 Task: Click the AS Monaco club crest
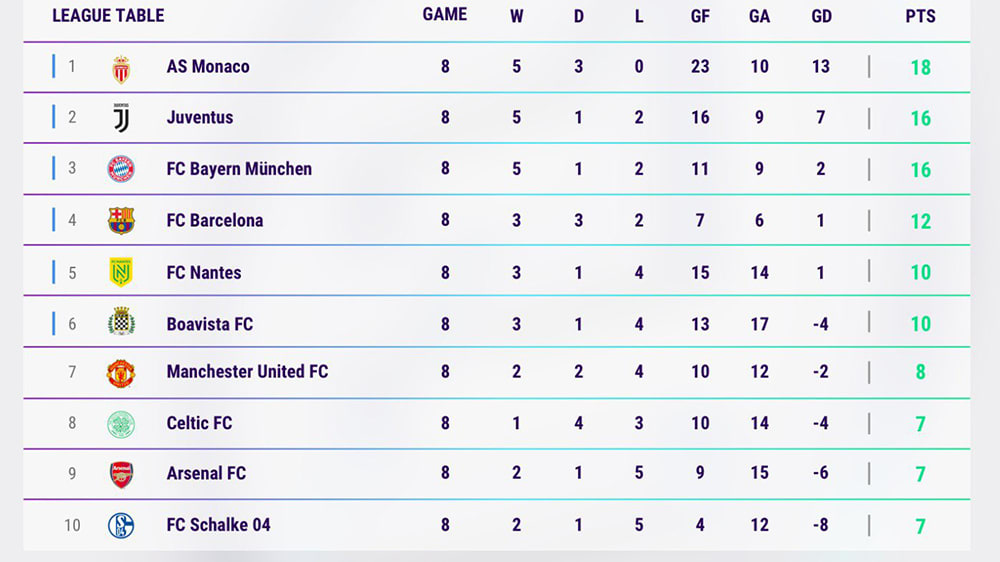pos(121,69)
